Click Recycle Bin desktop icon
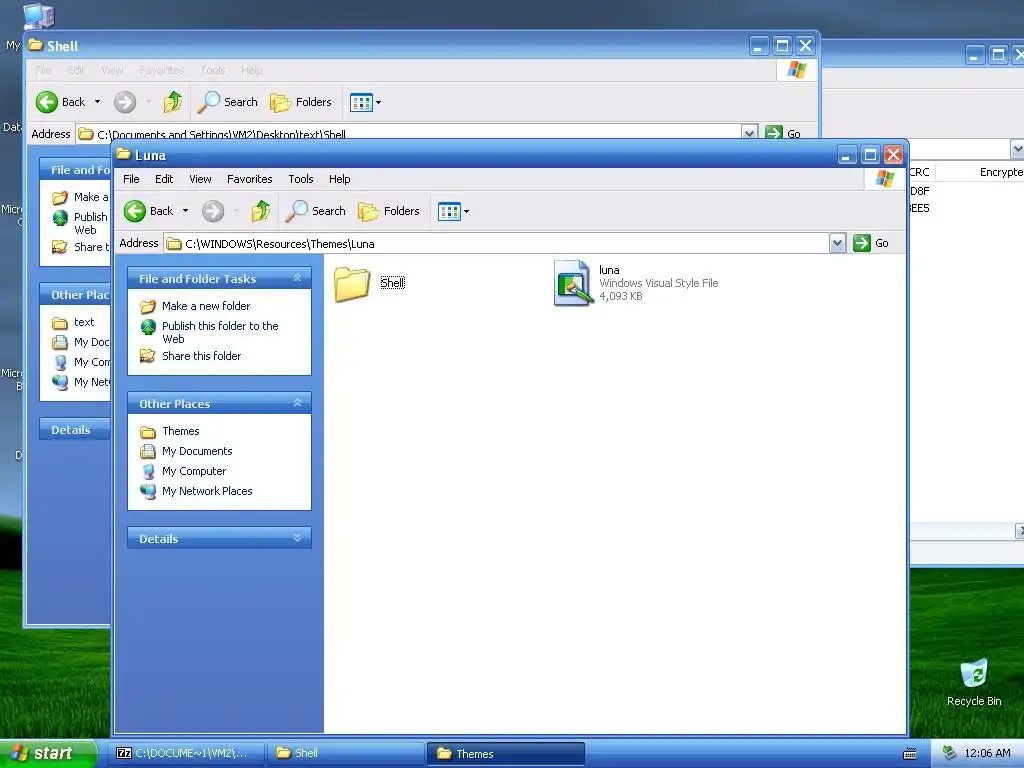 [974, 682]
